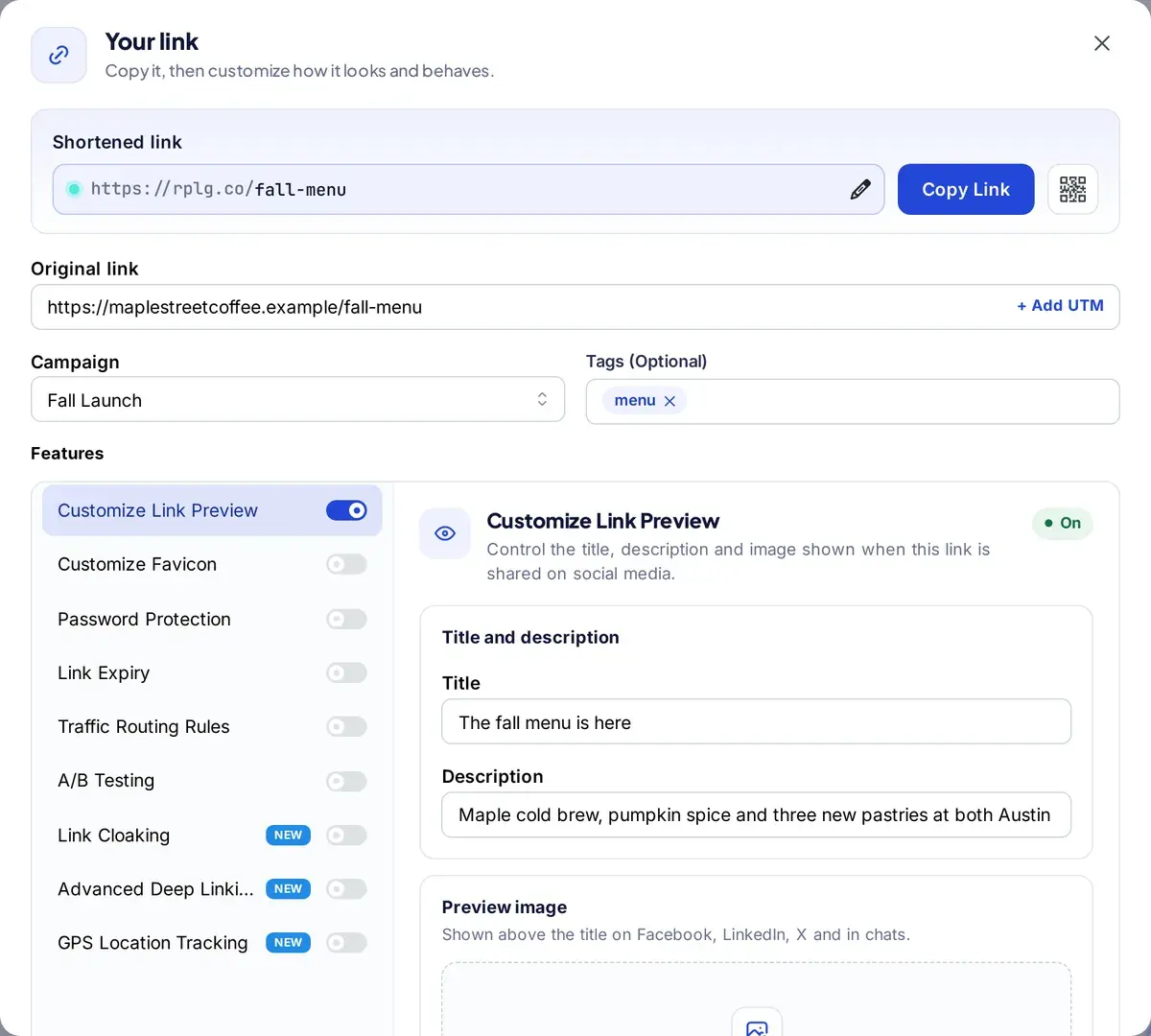This screenshot has width=1151, height=1036.
Task: Click the NEW badge beside GPS Location Tracking
Action: point(288,943)
